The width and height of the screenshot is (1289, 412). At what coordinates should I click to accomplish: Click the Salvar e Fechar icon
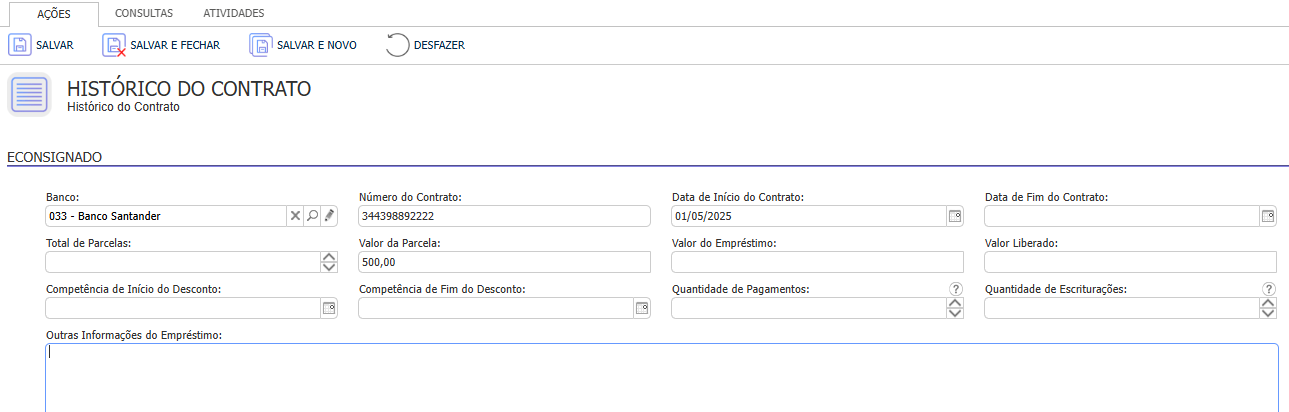click(115, 45)
